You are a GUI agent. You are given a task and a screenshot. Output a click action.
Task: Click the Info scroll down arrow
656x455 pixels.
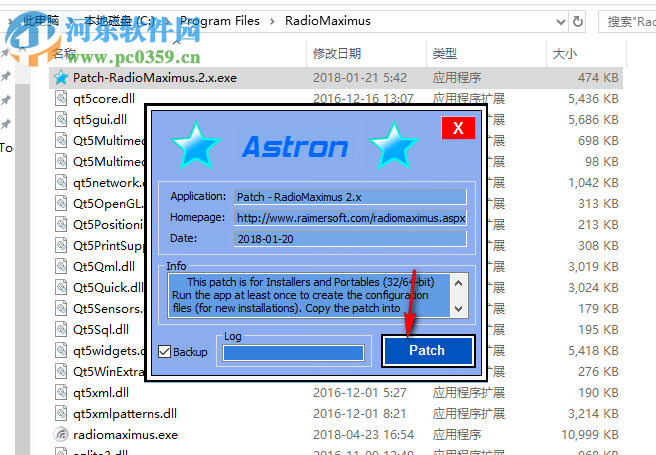tap(459, 309)
